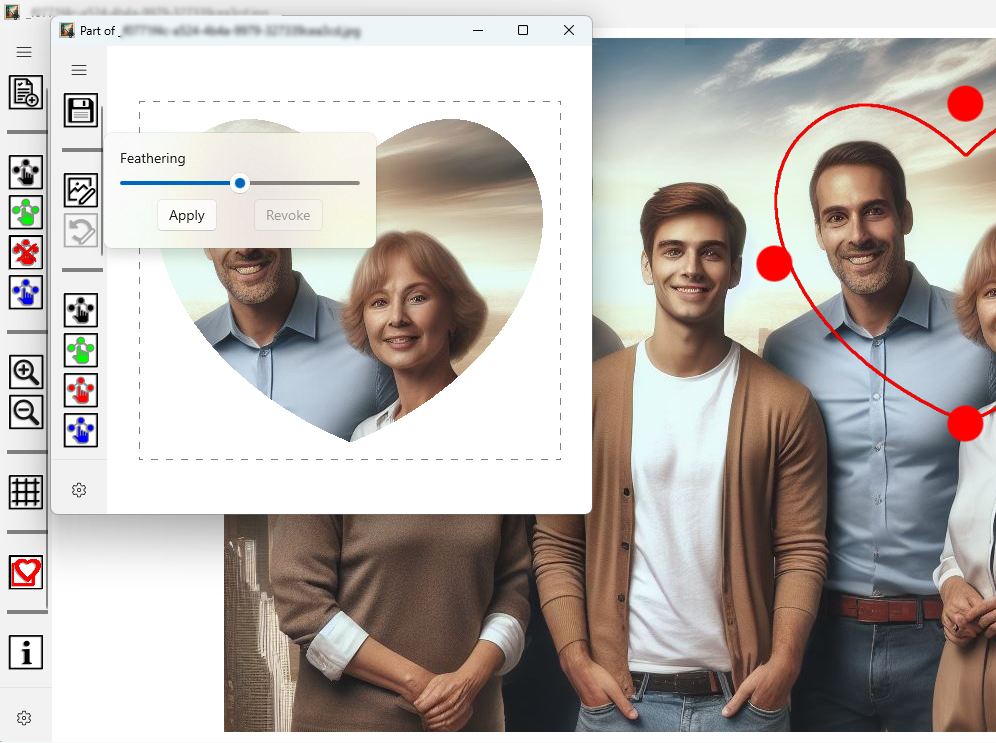The height and width of the screenshot is (743, 996).
Task: Expand the main window hamburger menu
Action: click(24, 52)
